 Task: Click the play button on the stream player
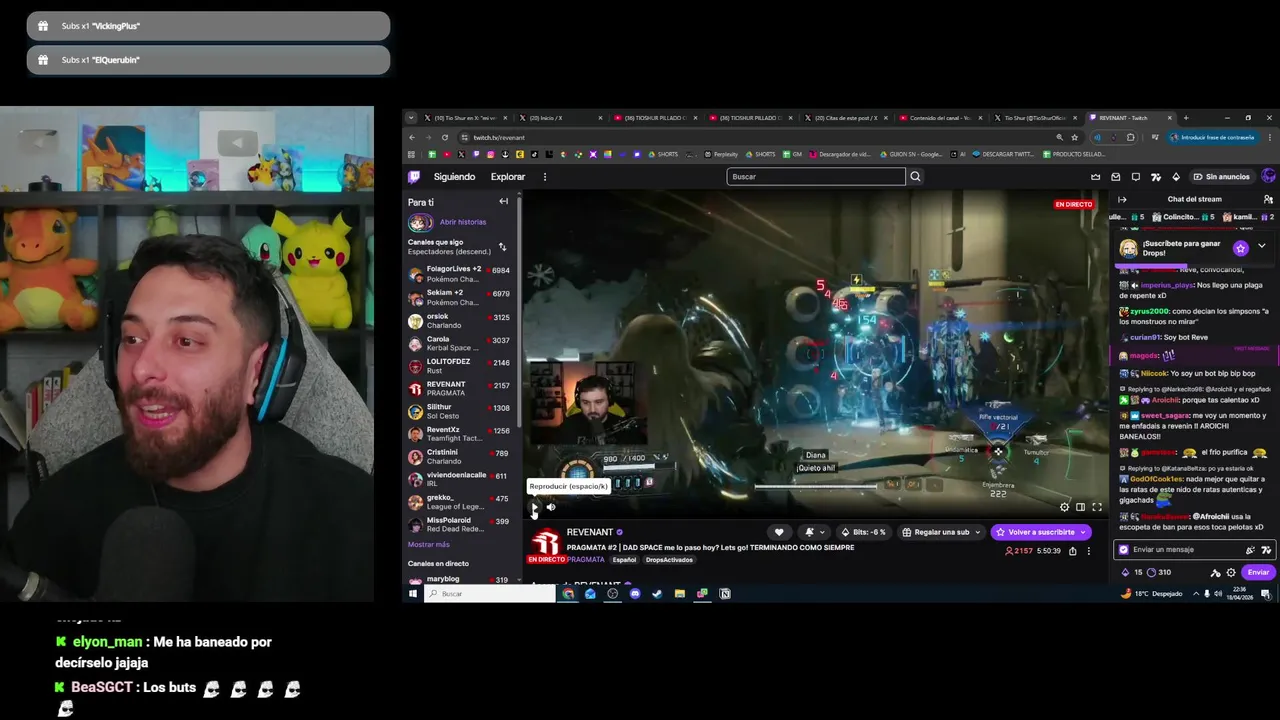[x=534, y=507]
